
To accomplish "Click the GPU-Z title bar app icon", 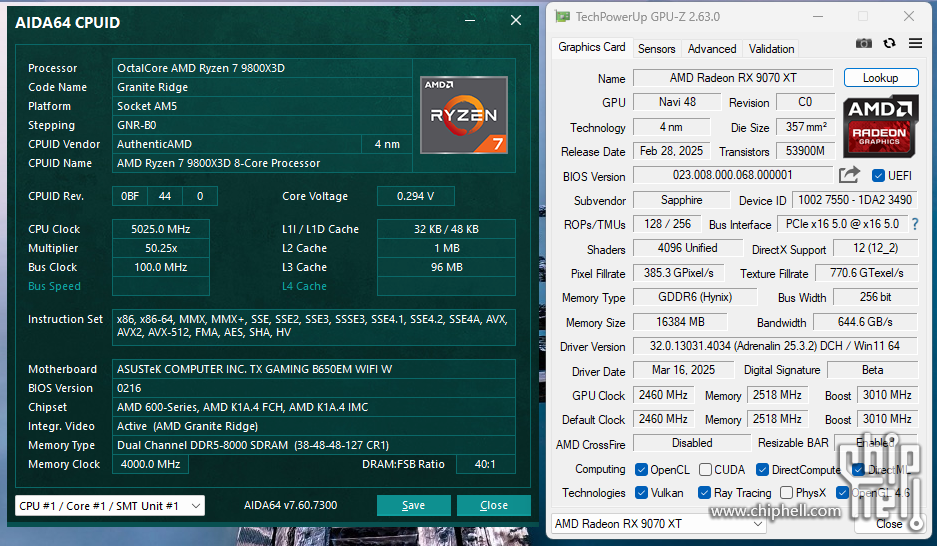I will click(562, 16).
